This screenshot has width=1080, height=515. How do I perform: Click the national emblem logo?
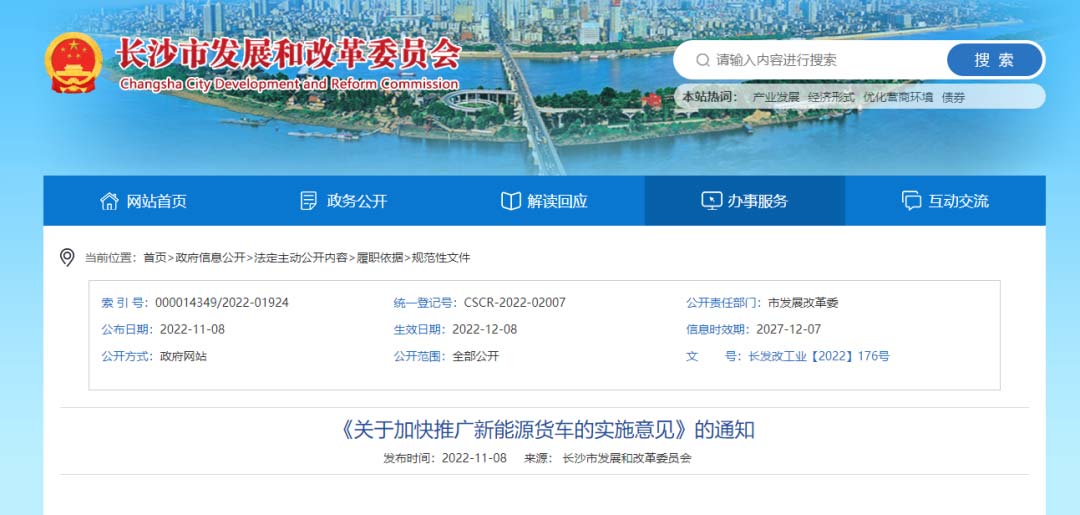pos(73,62)
